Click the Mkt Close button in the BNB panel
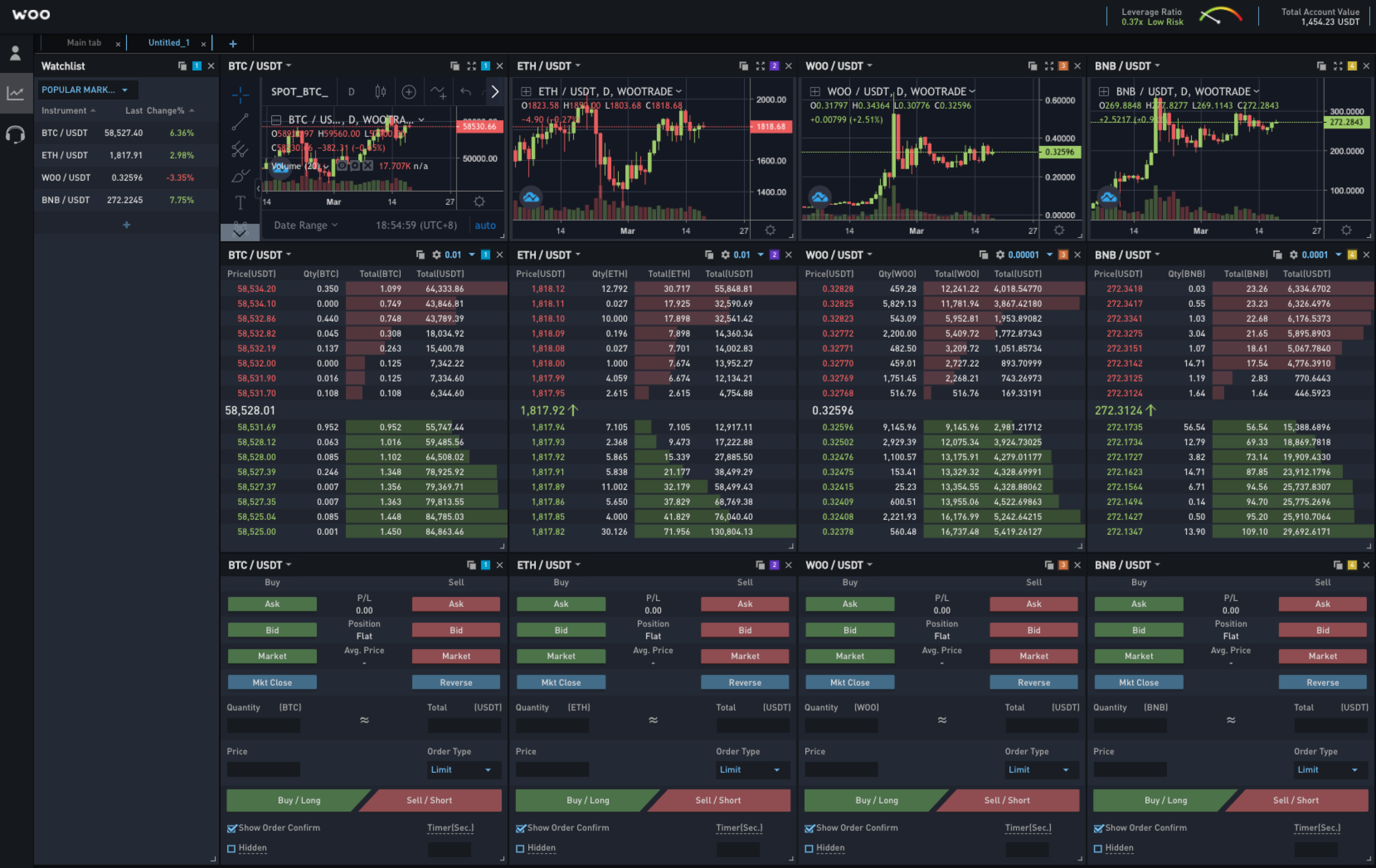This screenshot has height=868, width=1376. (x=1138, y=682)
